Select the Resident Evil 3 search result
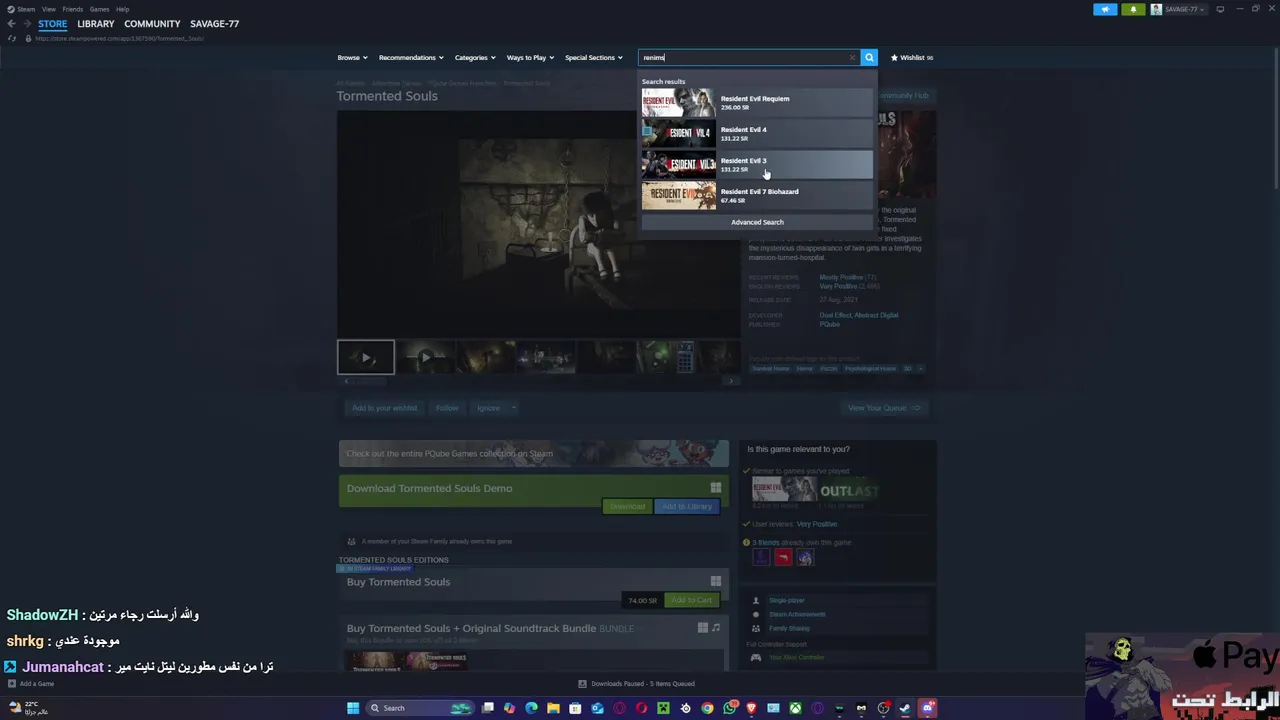The height and width of the screenshot is (720, 1280). [757, 164]
